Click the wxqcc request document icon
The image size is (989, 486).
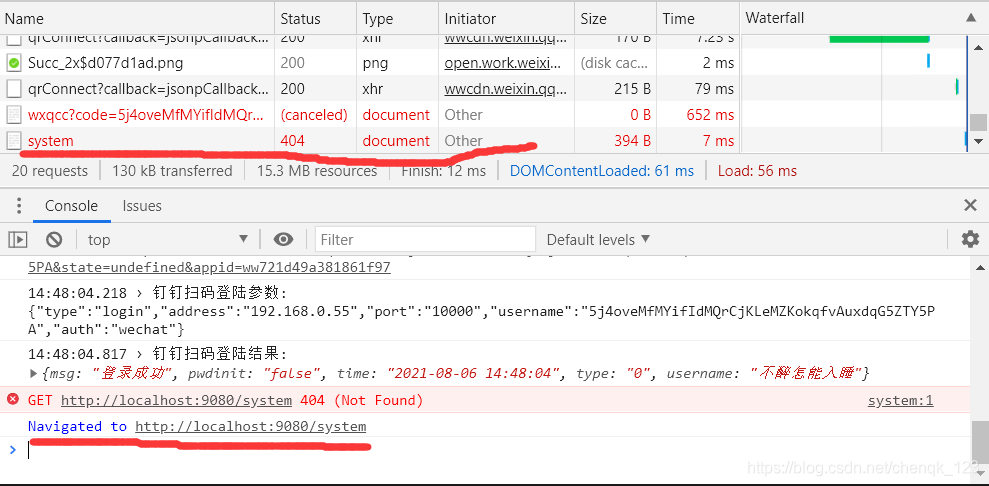[13, 115]
